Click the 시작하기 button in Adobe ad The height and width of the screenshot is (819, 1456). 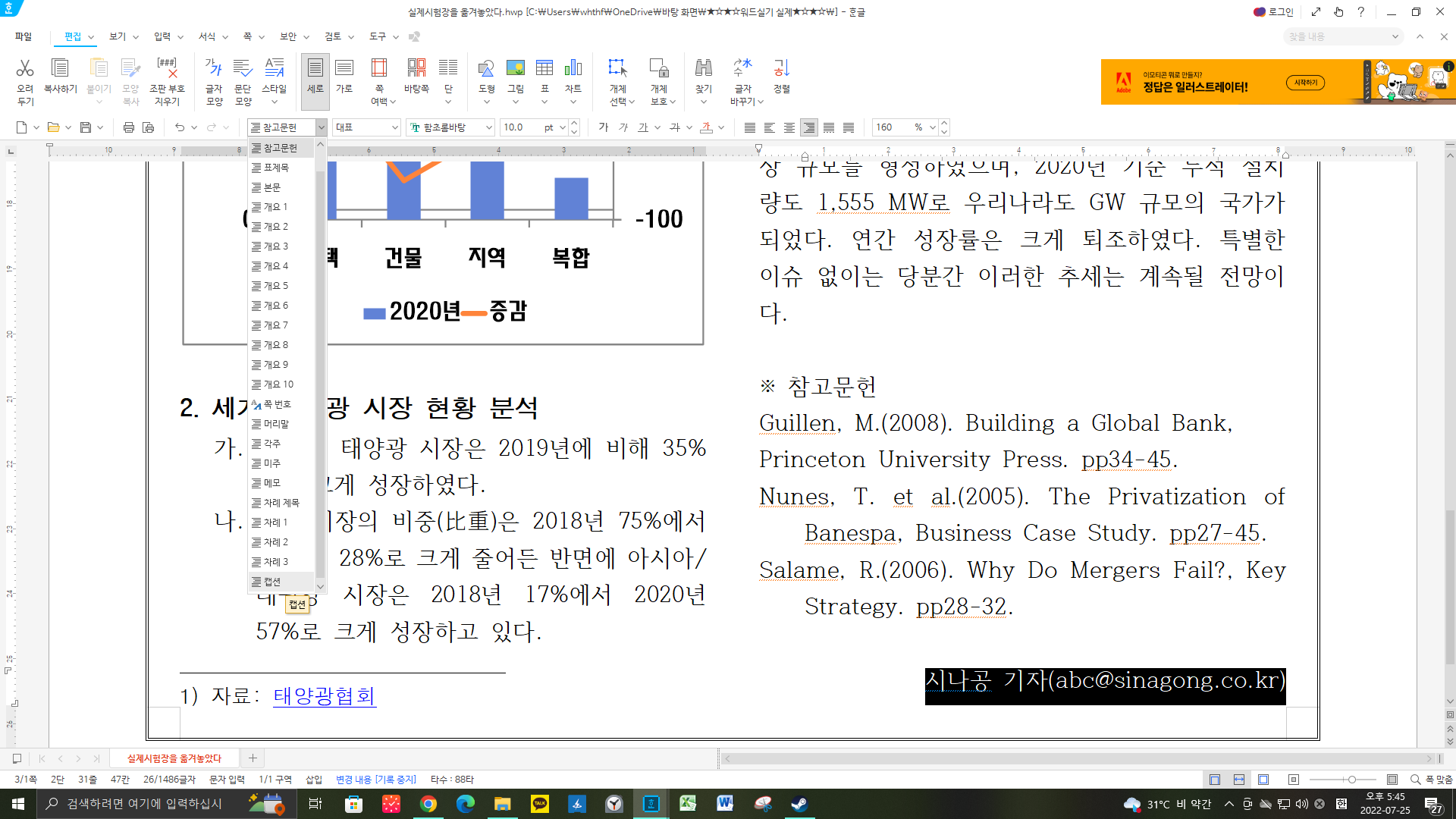click(1305, 83)
